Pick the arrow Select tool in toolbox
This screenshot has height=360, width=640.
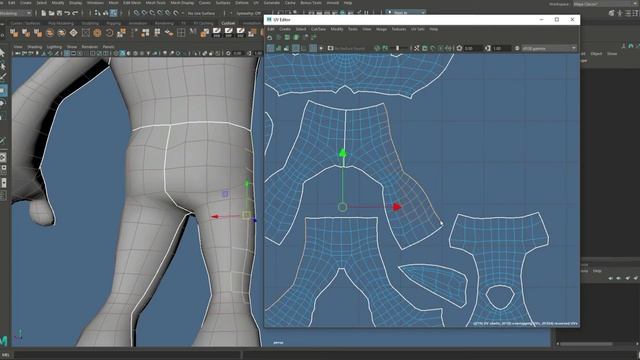tap(2, 53)
